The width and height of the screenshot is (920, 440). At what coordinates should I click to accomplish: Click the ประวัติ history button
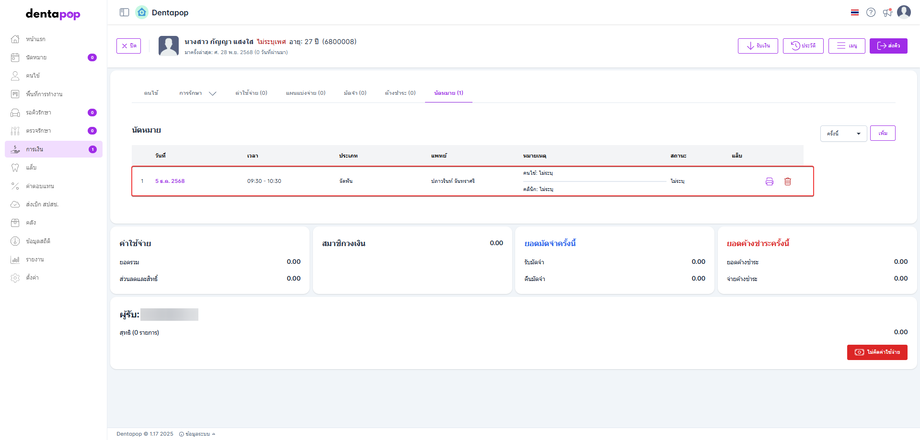click(x=803, y=46)
